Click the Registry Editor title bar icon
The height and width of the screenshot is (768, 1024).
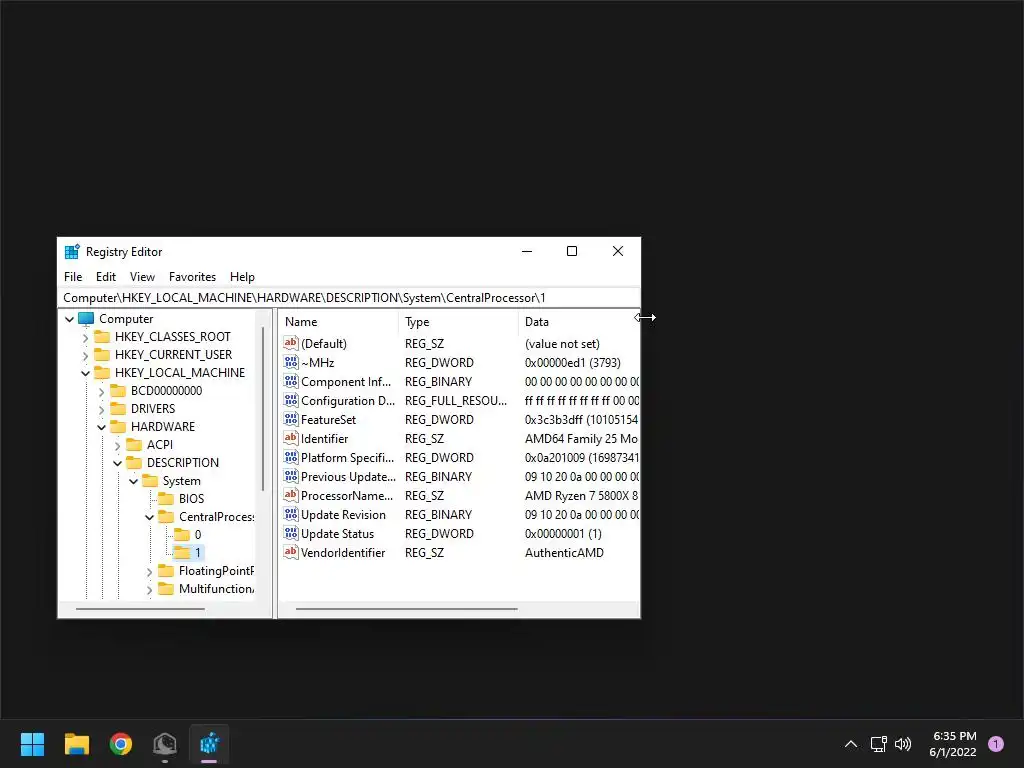coord(72,251)
